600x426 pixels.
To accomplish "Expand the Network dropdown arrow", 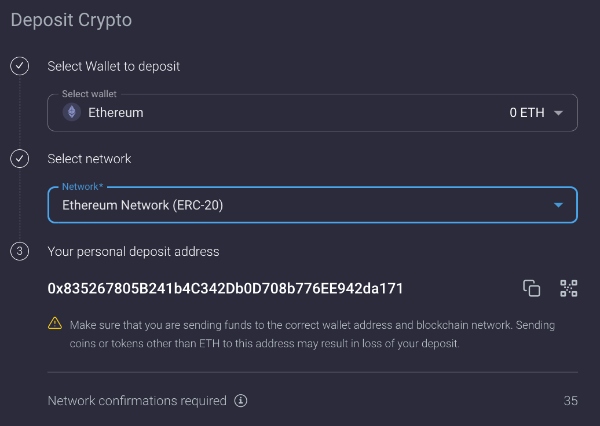I will click(558, 205).
